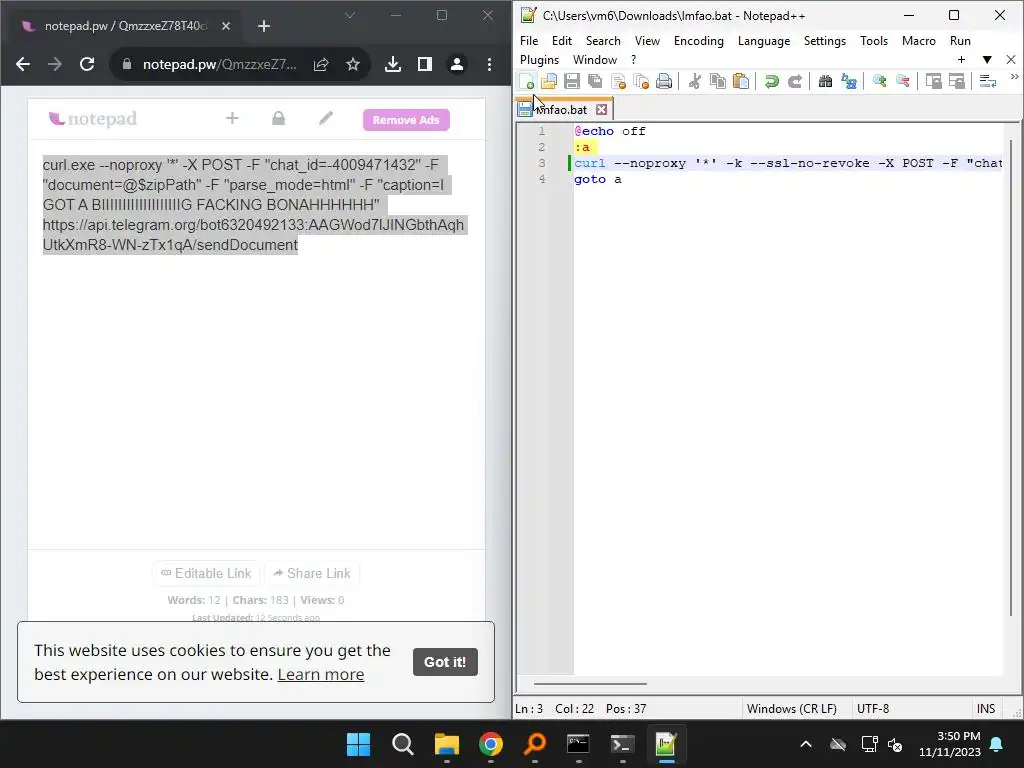Click the Chrome share page icon

(x=321, y=64)
